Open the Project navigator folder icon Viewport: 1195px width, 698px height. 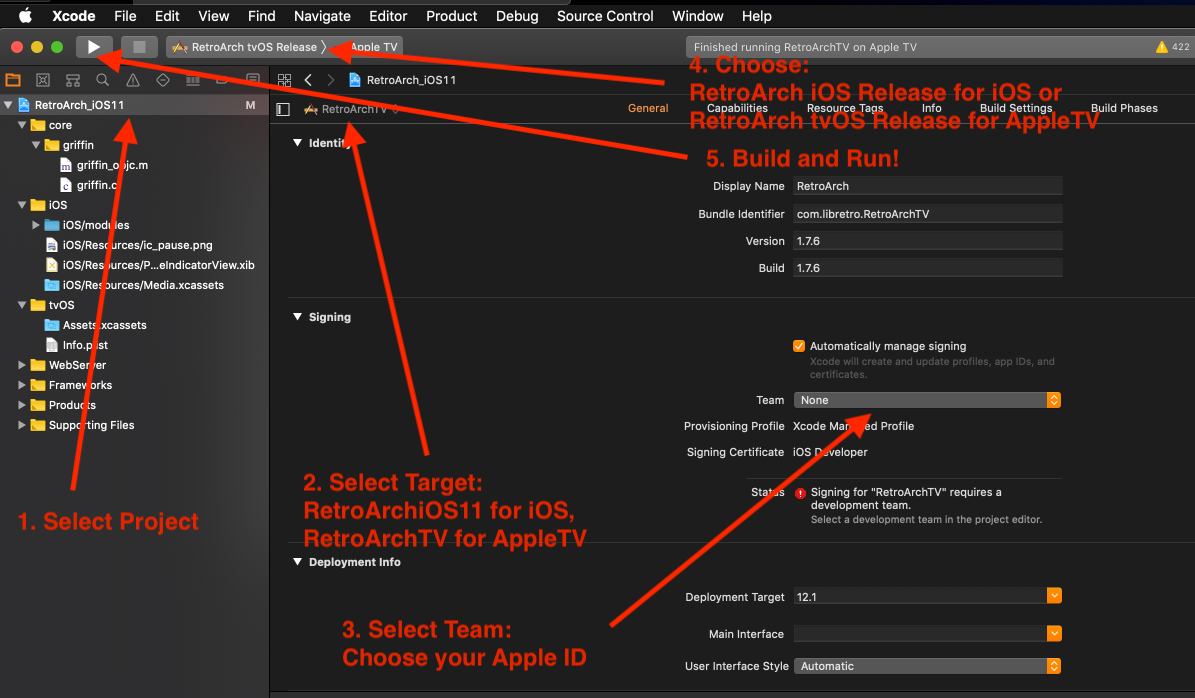[x=13, y=80]
